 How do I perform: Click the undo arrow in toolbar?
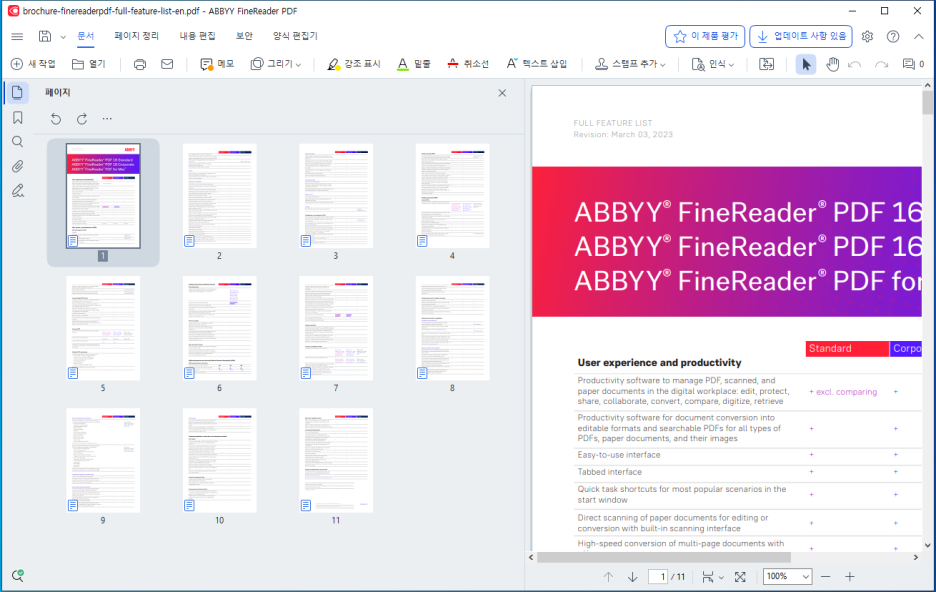(x=855, y=64)
